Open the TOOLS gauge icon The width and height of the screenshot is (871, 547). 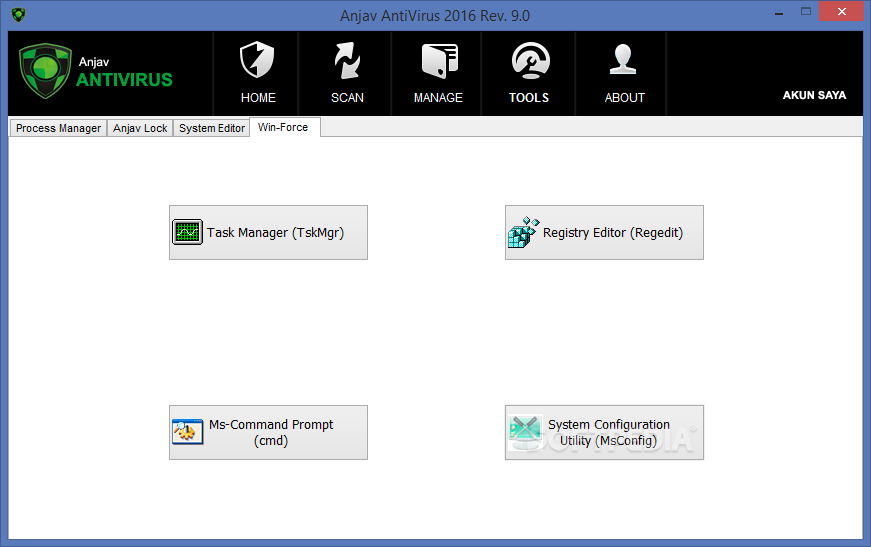tap(530, 60)
